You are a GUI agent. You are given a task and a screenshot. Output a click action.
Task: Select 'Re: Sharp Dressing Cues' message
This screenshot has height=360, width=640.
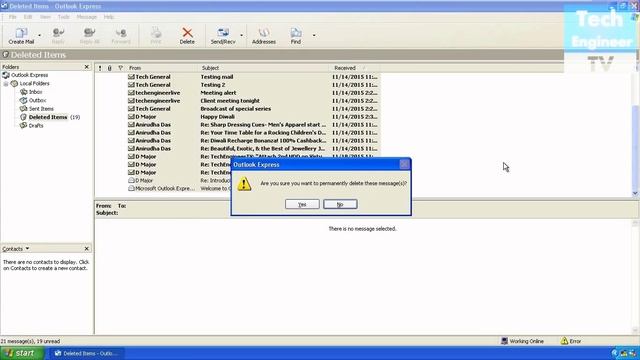click(x=238, y=124)
